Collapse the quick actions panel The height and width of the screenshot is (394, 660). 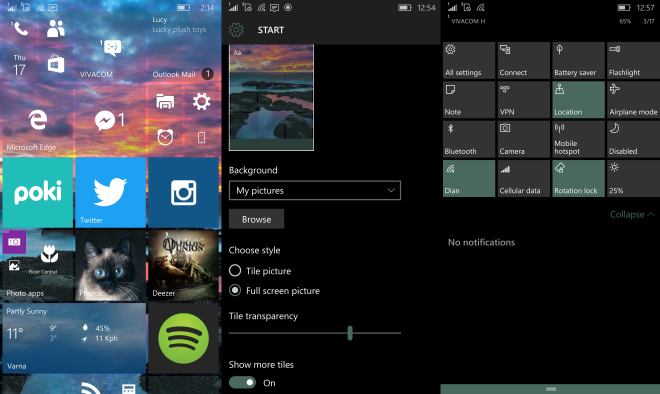633,214
